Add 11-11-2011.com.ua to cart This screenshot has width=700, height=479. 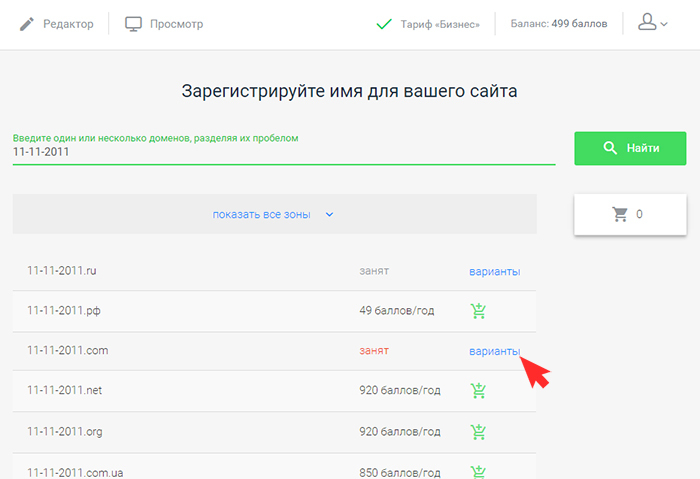478,472
